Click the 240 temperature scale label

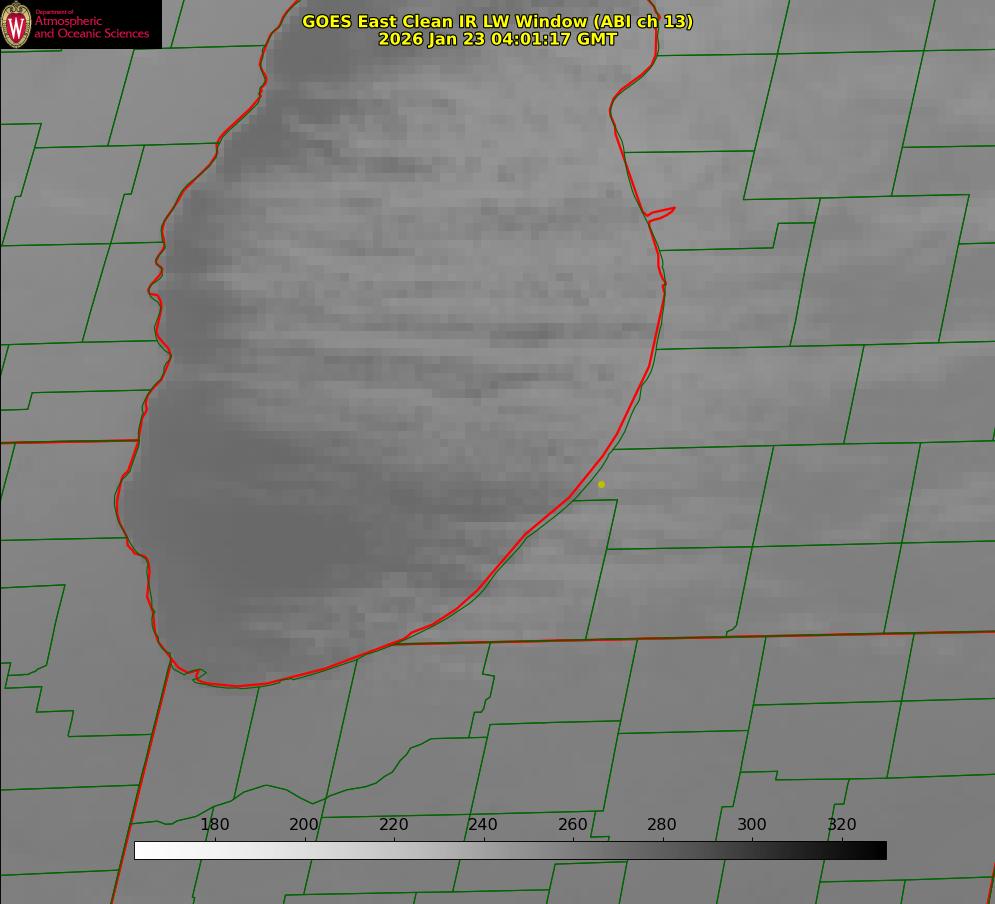pos(483,825)
